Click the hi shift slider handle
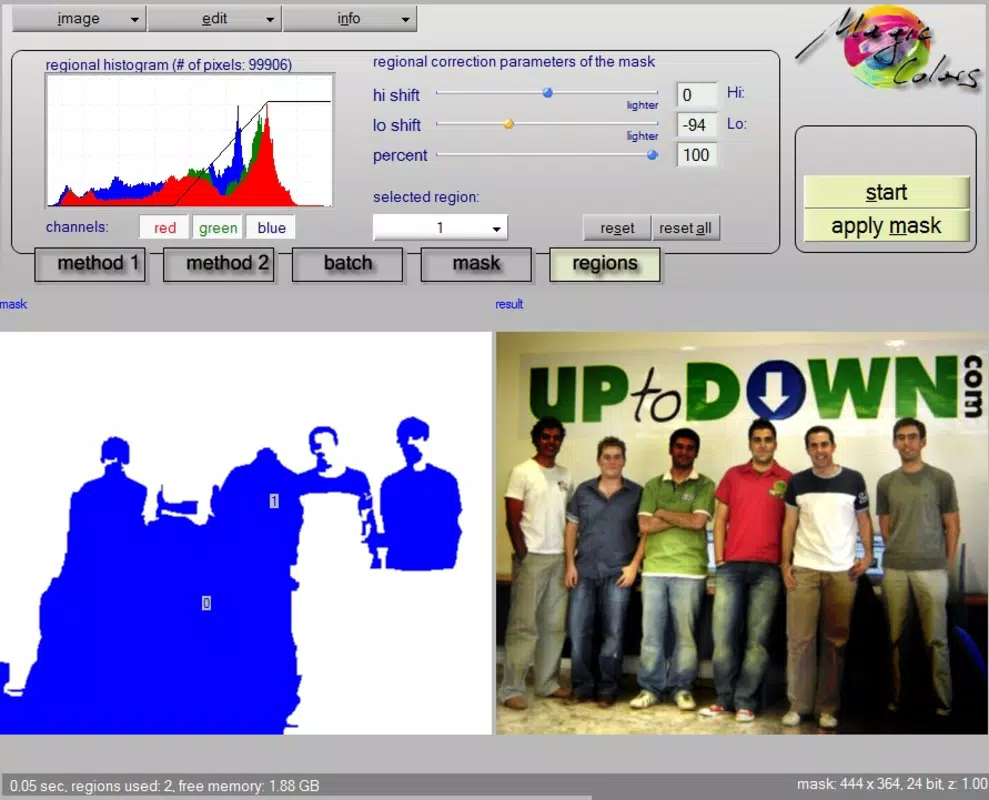 click(547, 93)
